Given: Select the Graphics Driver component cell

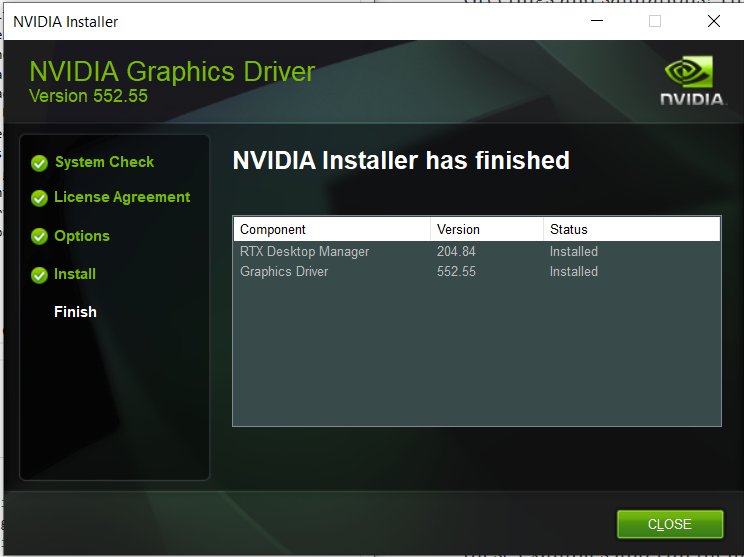Looking at the screenshot, I should click(x=284, y=271).
